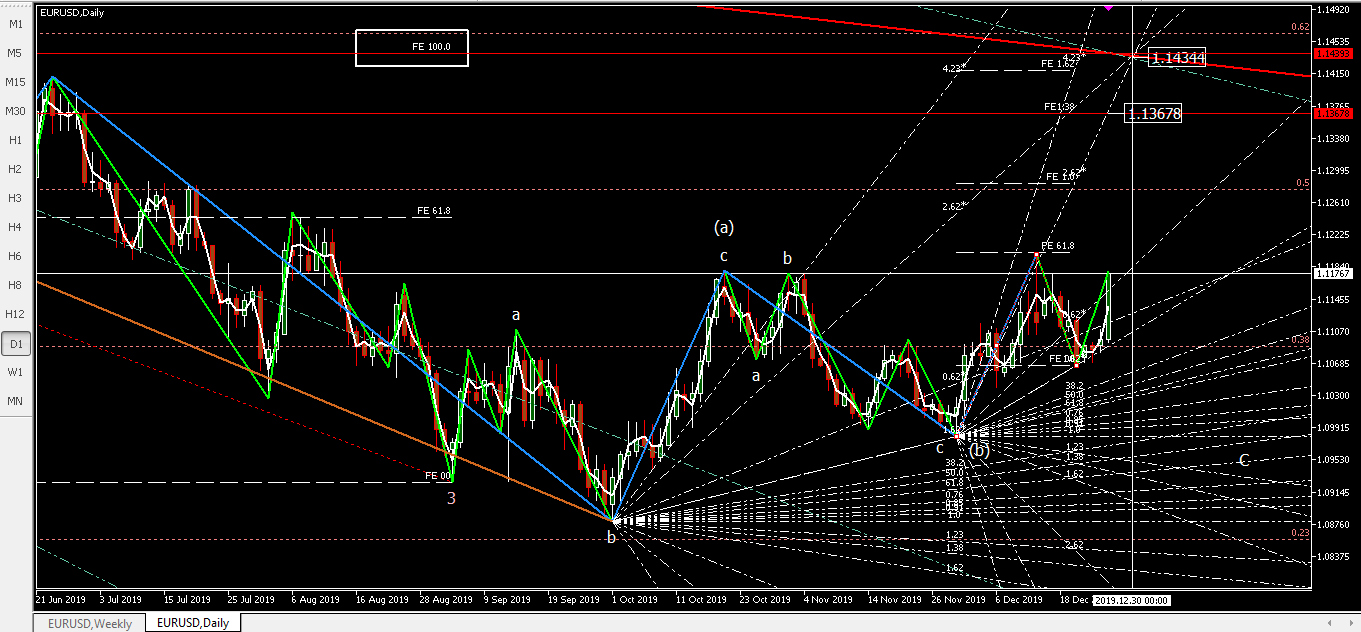Select the M30 timeframe button
Viewport: 1361px width, 632px height.
pos(15,111)
